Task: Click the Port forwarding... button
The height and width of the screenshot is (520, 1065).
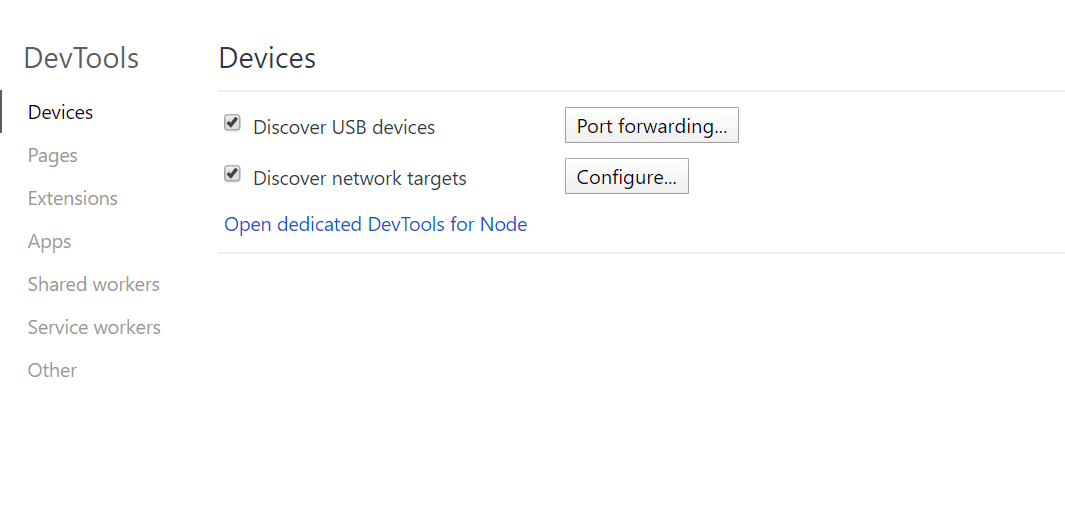Action: point(651,126)
